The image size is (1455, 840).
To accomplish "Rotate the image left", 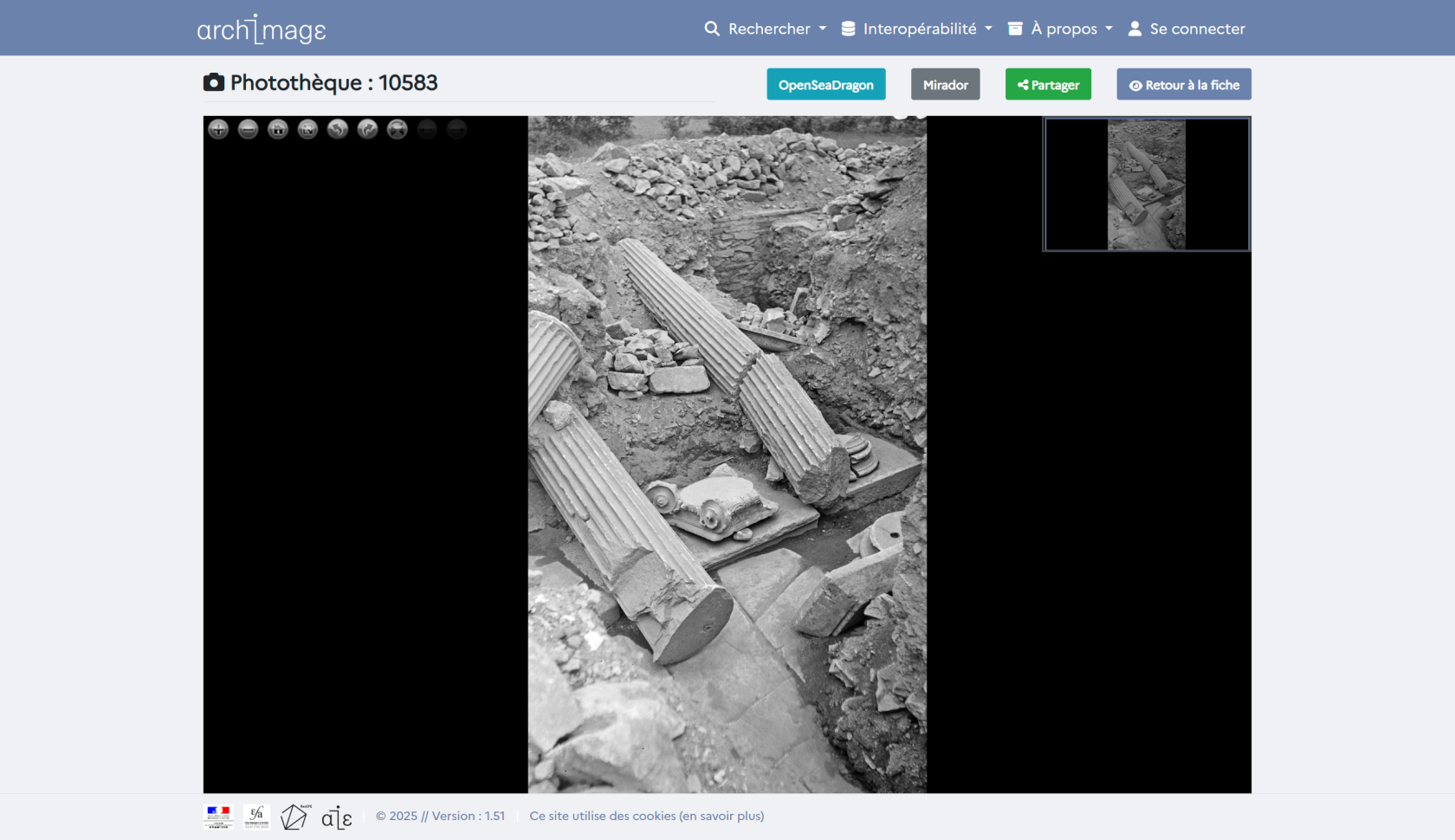I will tap(337, 129).
